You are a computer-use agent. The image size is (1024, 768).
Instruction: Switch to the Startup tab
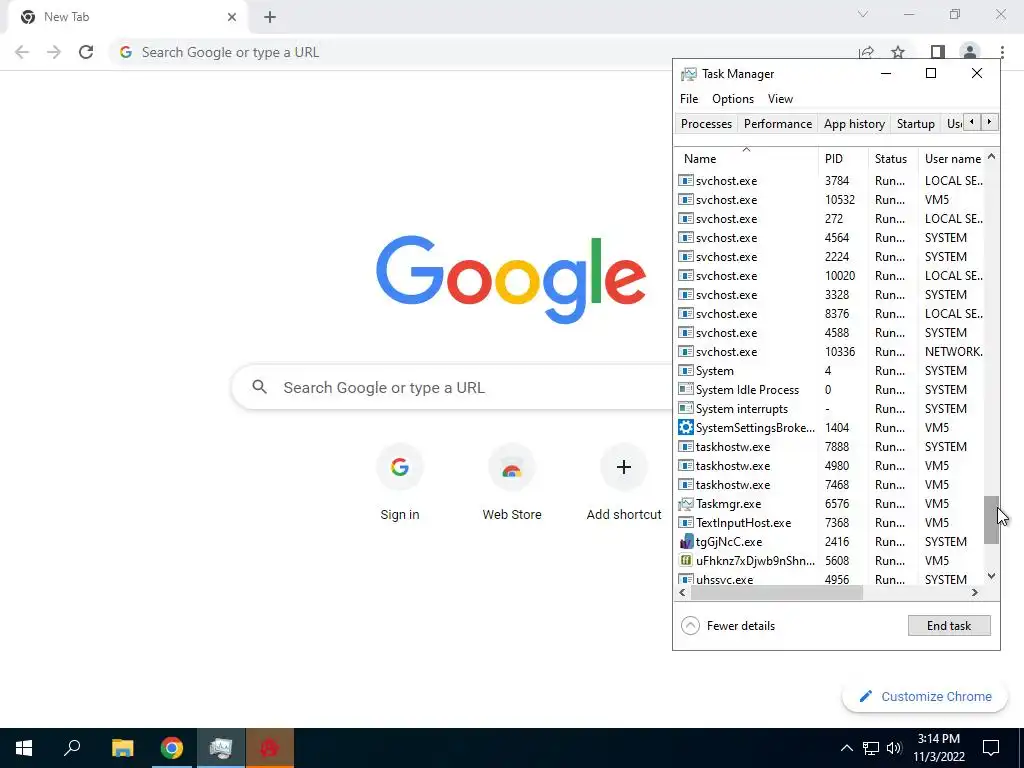pos(916,124)
